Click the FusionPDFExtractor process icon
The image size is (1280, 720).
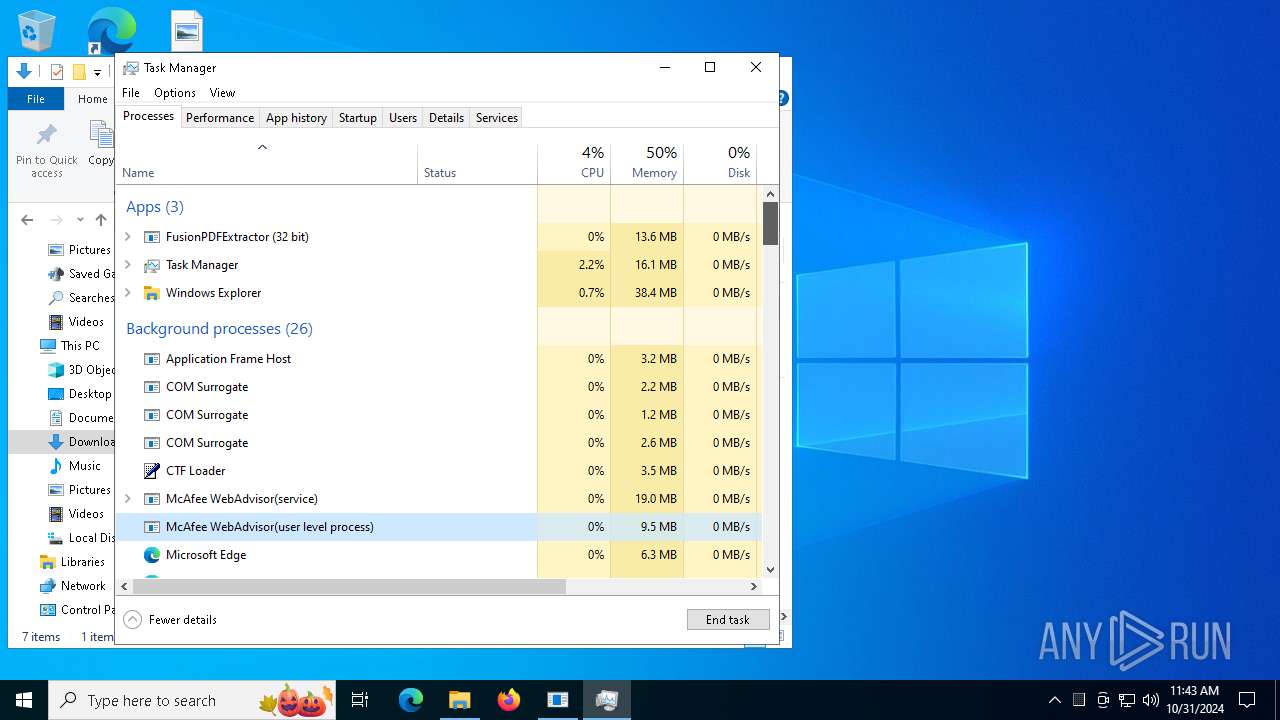coord(152,237)
